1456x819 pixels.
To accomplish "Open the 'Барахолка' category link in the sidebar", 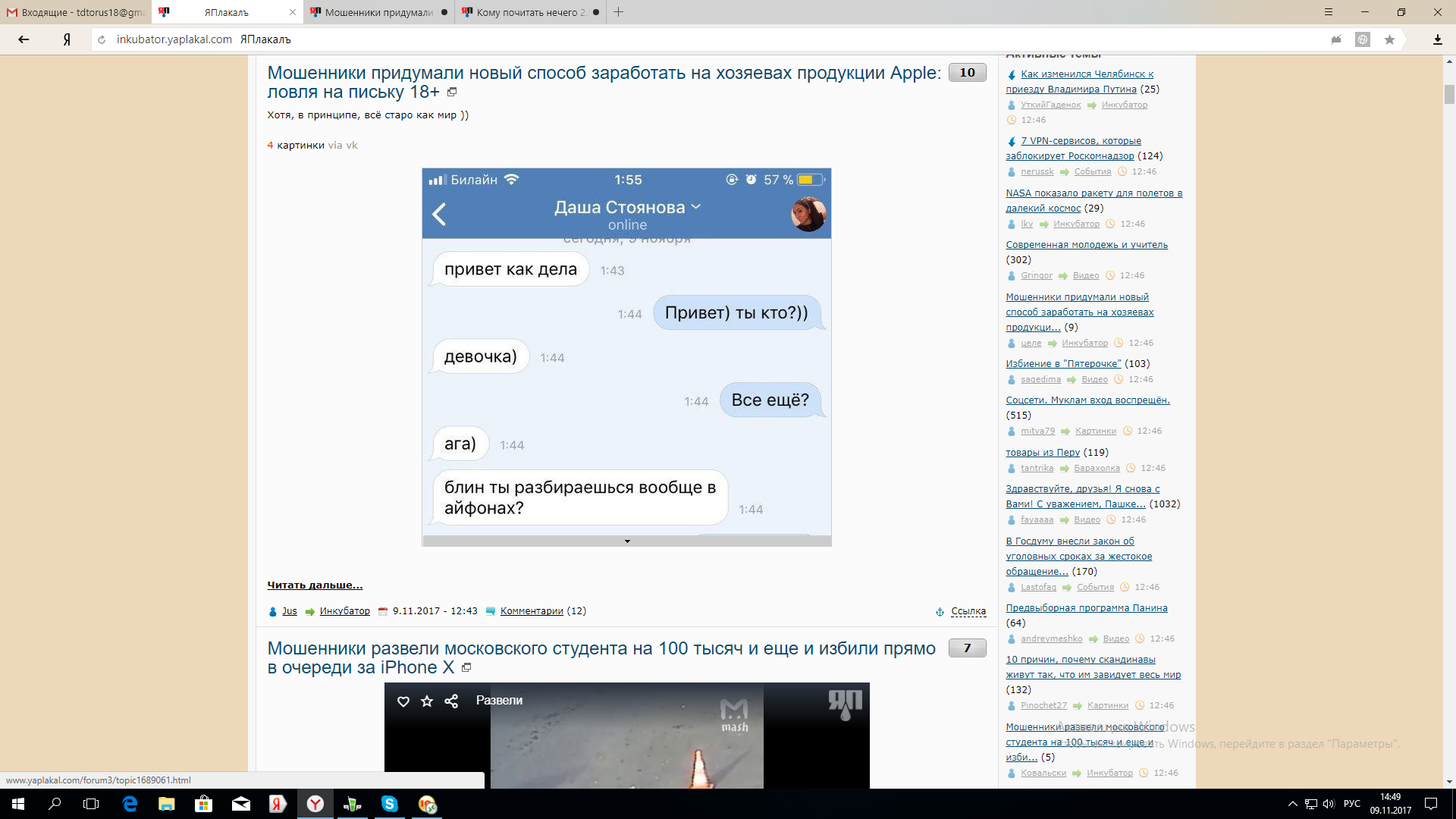I will [x=1097, y=469].
